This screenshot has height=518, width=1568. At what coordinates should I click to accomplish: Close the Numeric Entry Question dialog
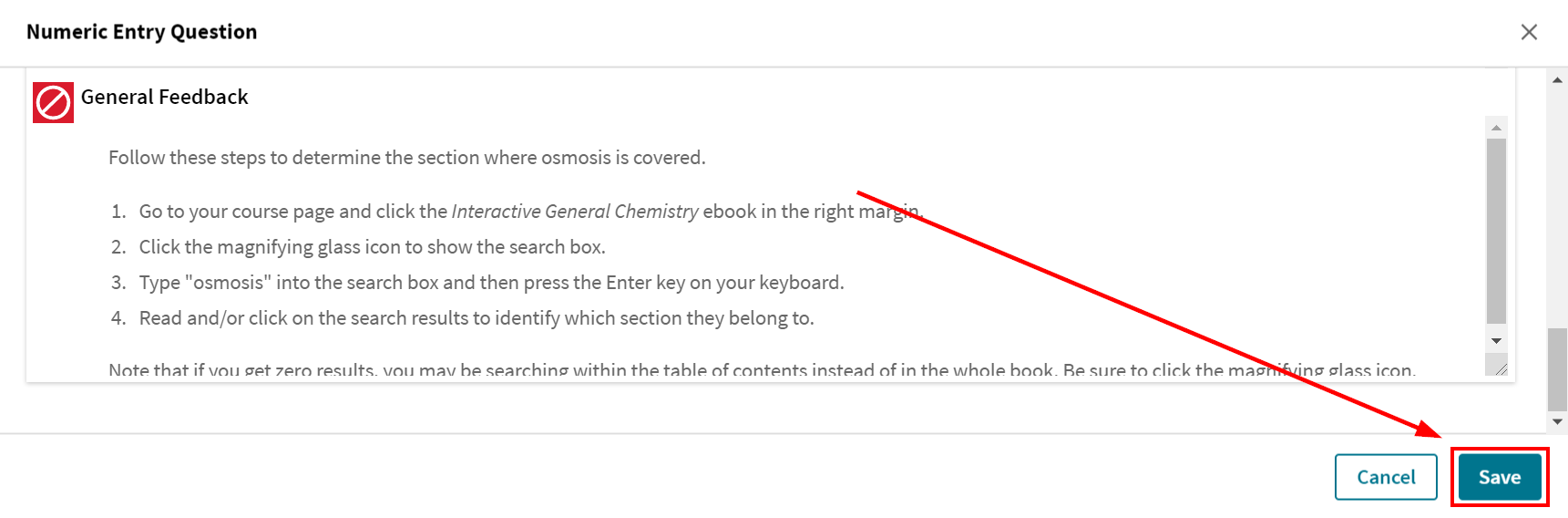coord(1529,32)
